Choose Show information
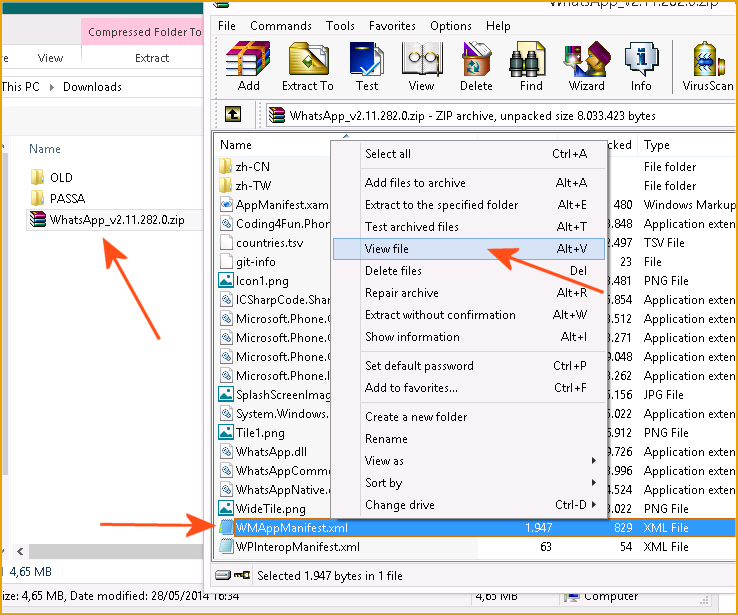Image resolution: width=738 pixels, height=615 pixels. [469, 337]
